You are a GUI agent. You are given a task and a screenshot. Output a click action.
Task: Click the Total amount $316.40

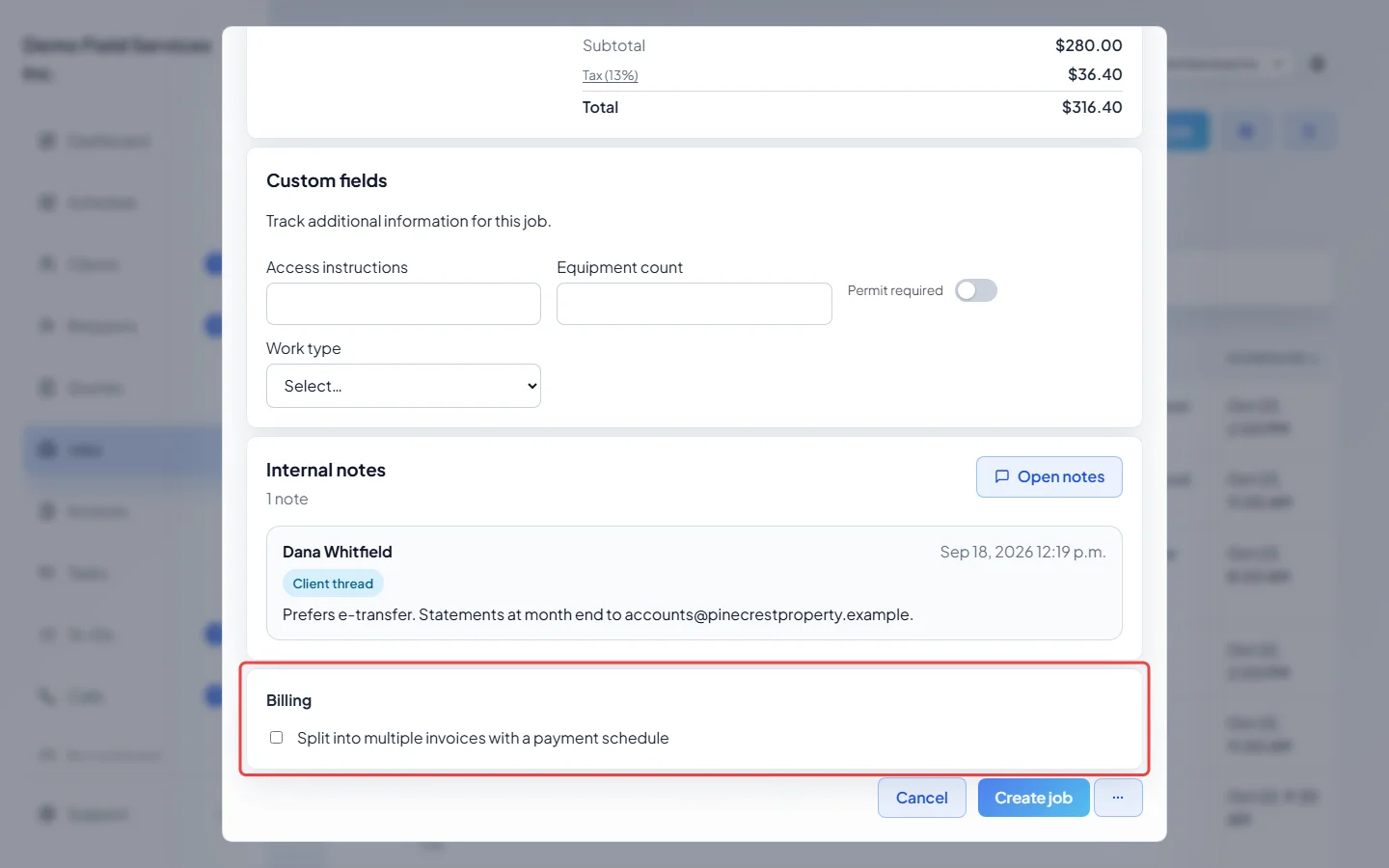tap(1092, 107)
